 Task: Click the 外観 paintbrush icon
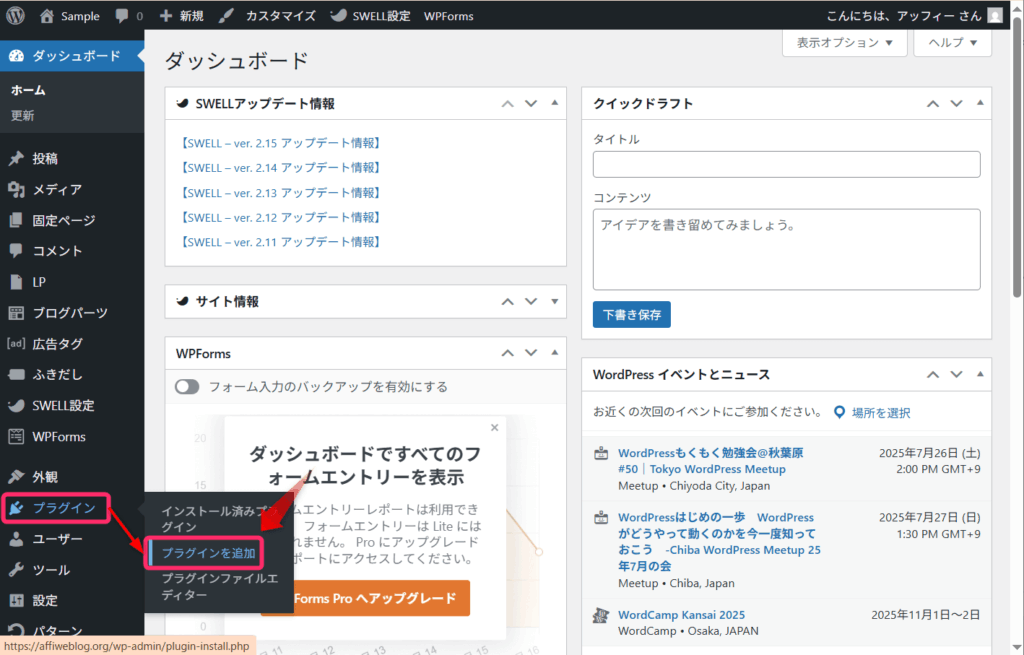click(16, 477)
